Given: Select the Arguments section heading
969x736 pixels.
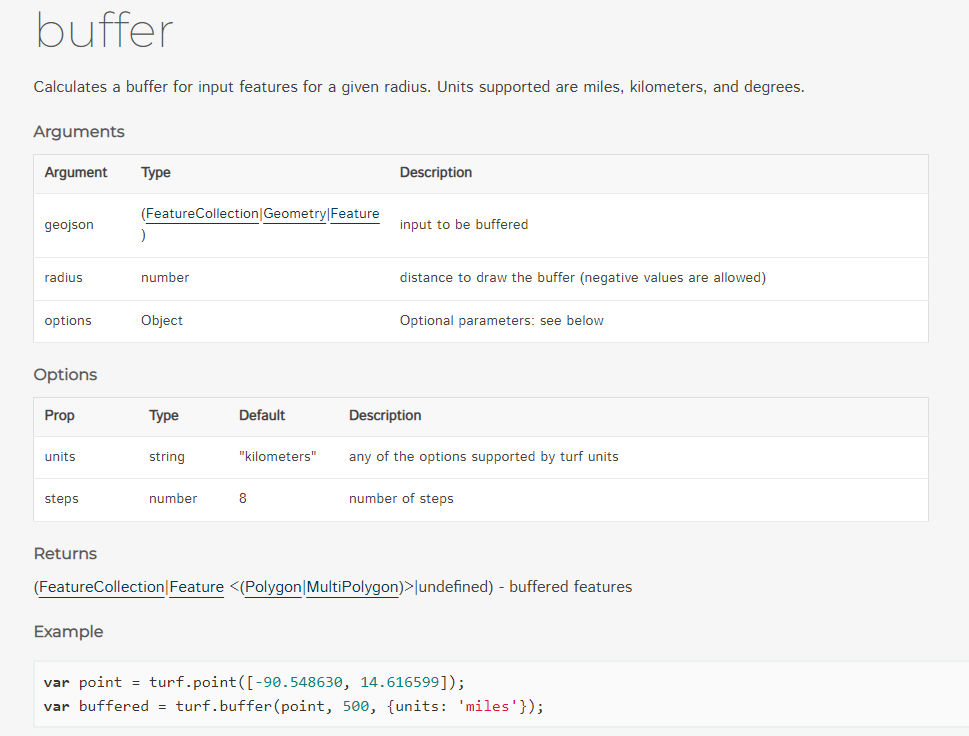Looking at the screenshot, I should click(x=79, y=131).
